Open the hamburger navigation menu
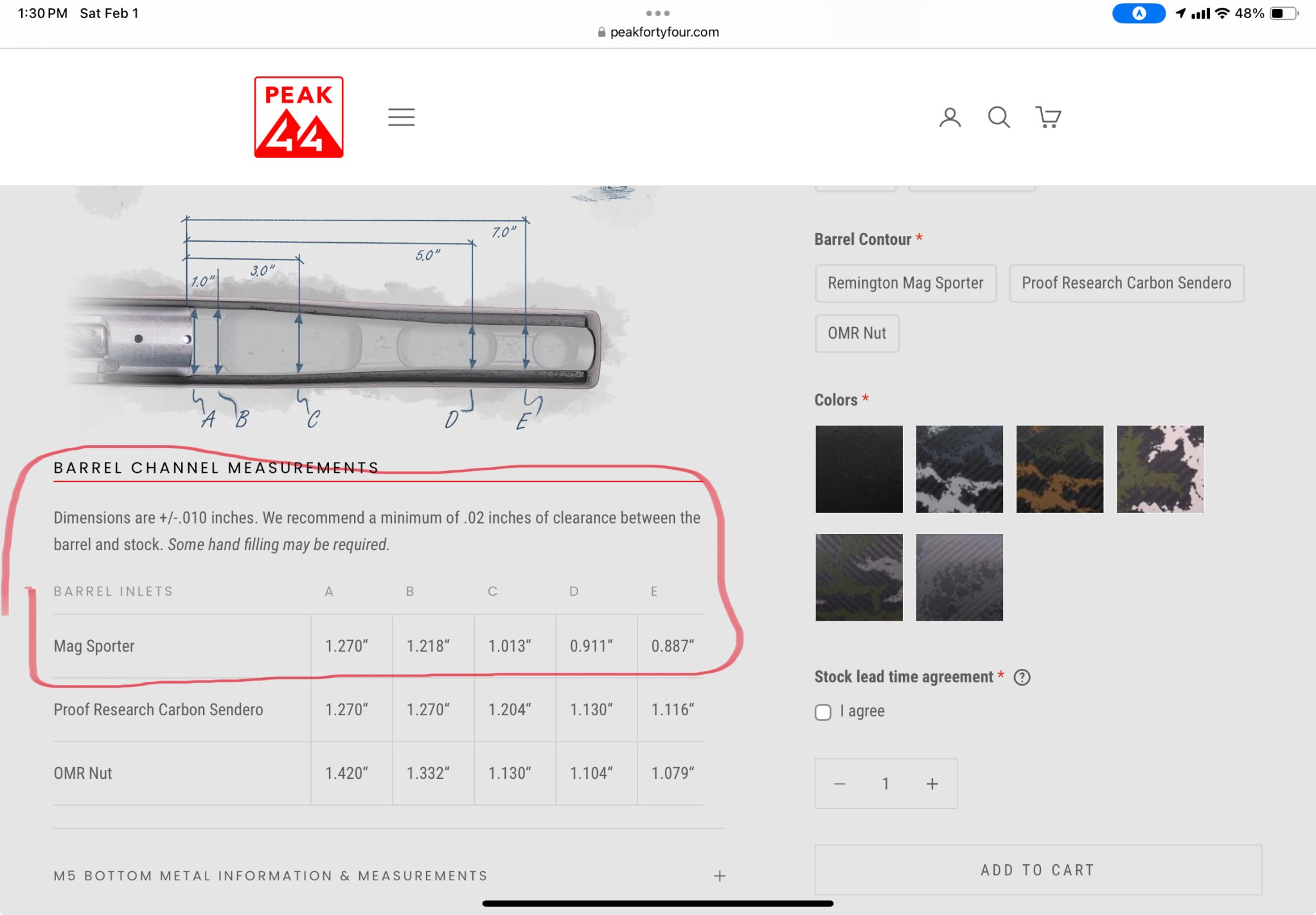This screenshot has height=915, width=1316. point(401,117)
